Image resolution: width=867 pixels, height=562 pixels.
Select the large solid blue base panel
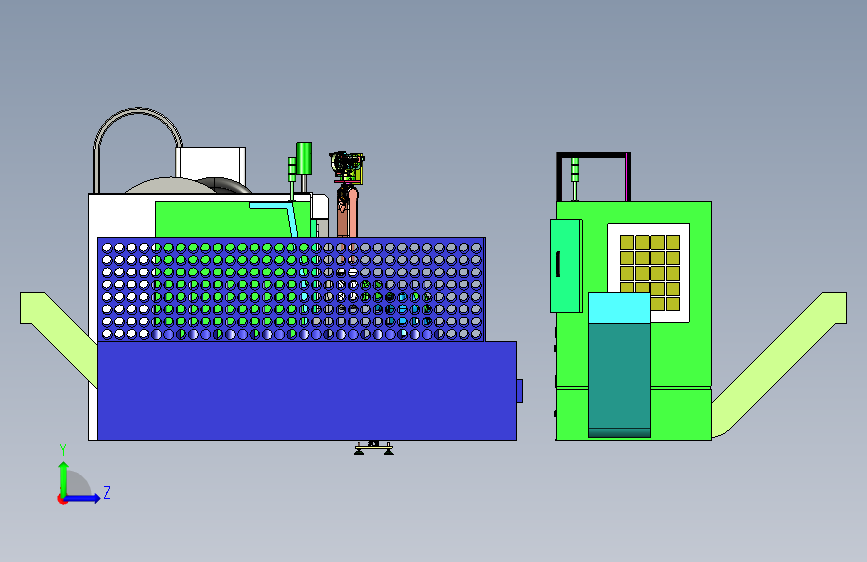[x=307, y=391]
